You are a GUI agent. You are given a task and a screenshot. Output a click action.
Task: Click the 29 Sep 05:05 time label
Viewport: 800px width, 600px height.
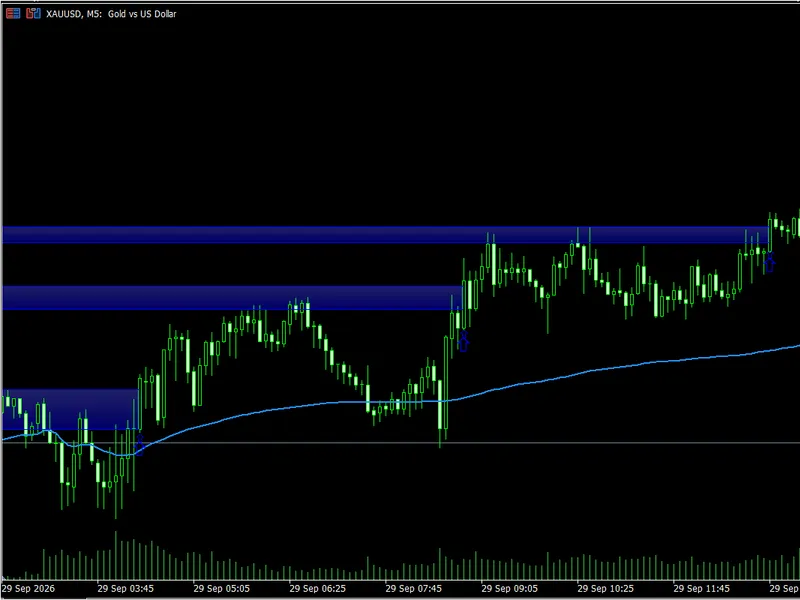point(221,588)
